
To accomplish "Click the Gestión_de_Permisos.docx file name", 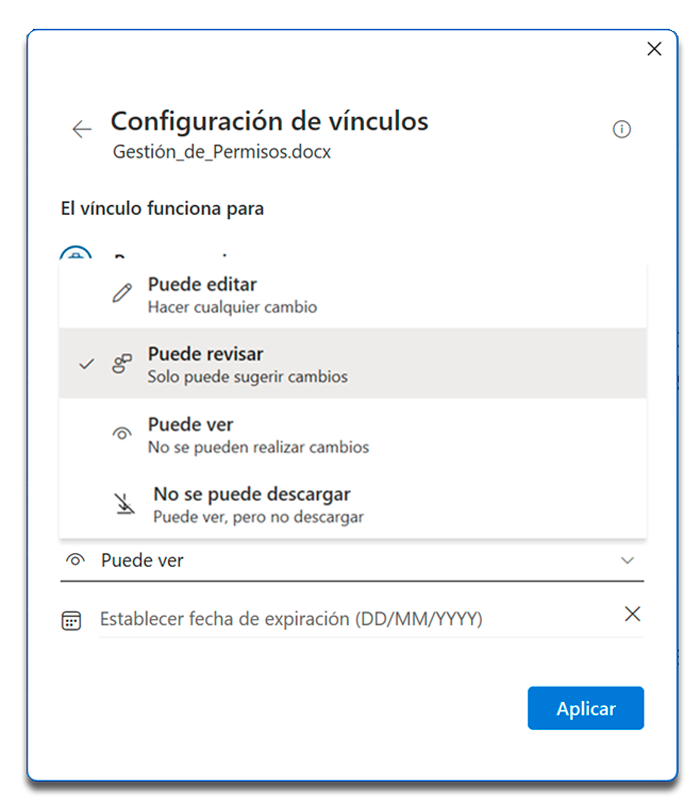I will (x=221, y=153).
